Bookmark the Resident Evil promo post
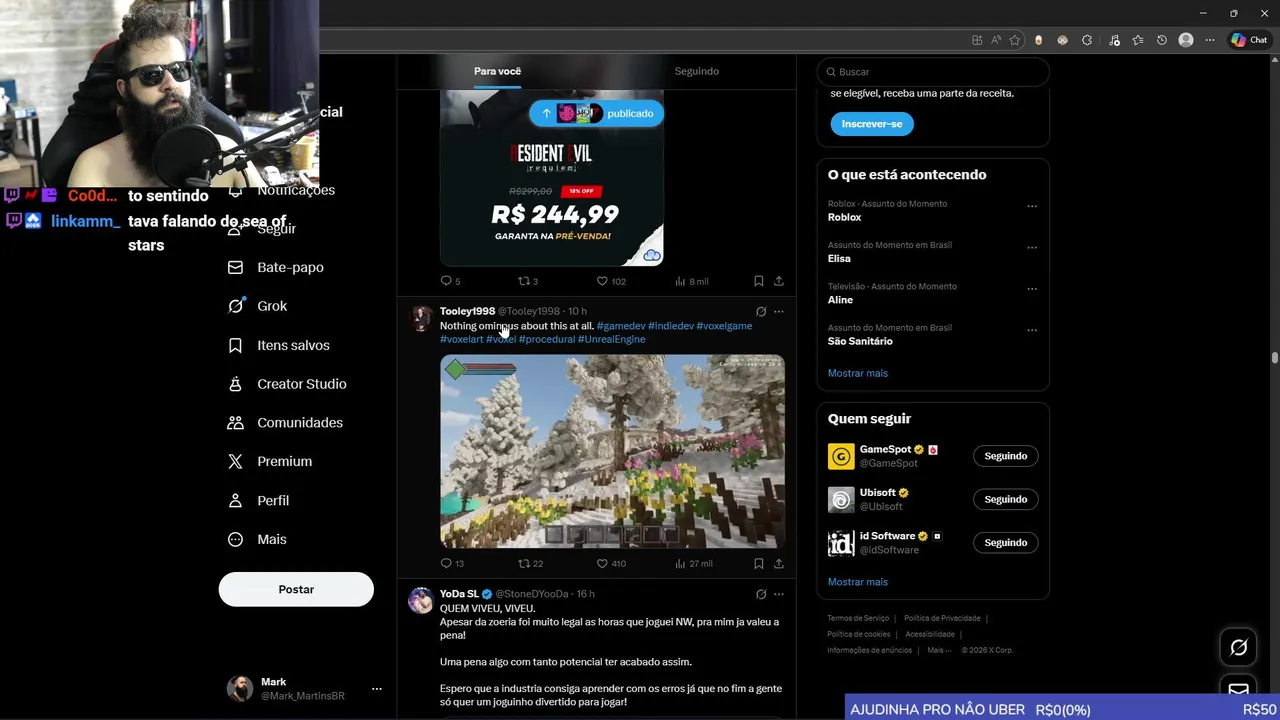Screen dimensions: 1280x720 coord(759,281)
